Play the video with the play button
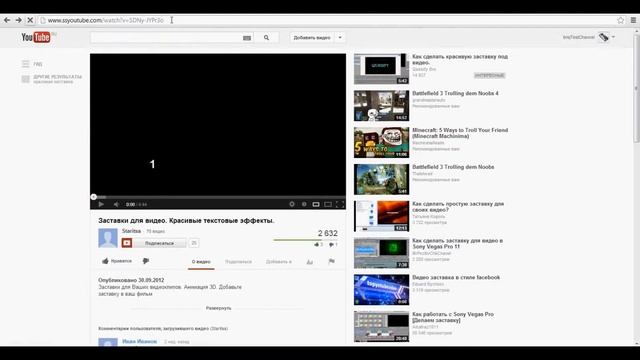 [101, 204]
